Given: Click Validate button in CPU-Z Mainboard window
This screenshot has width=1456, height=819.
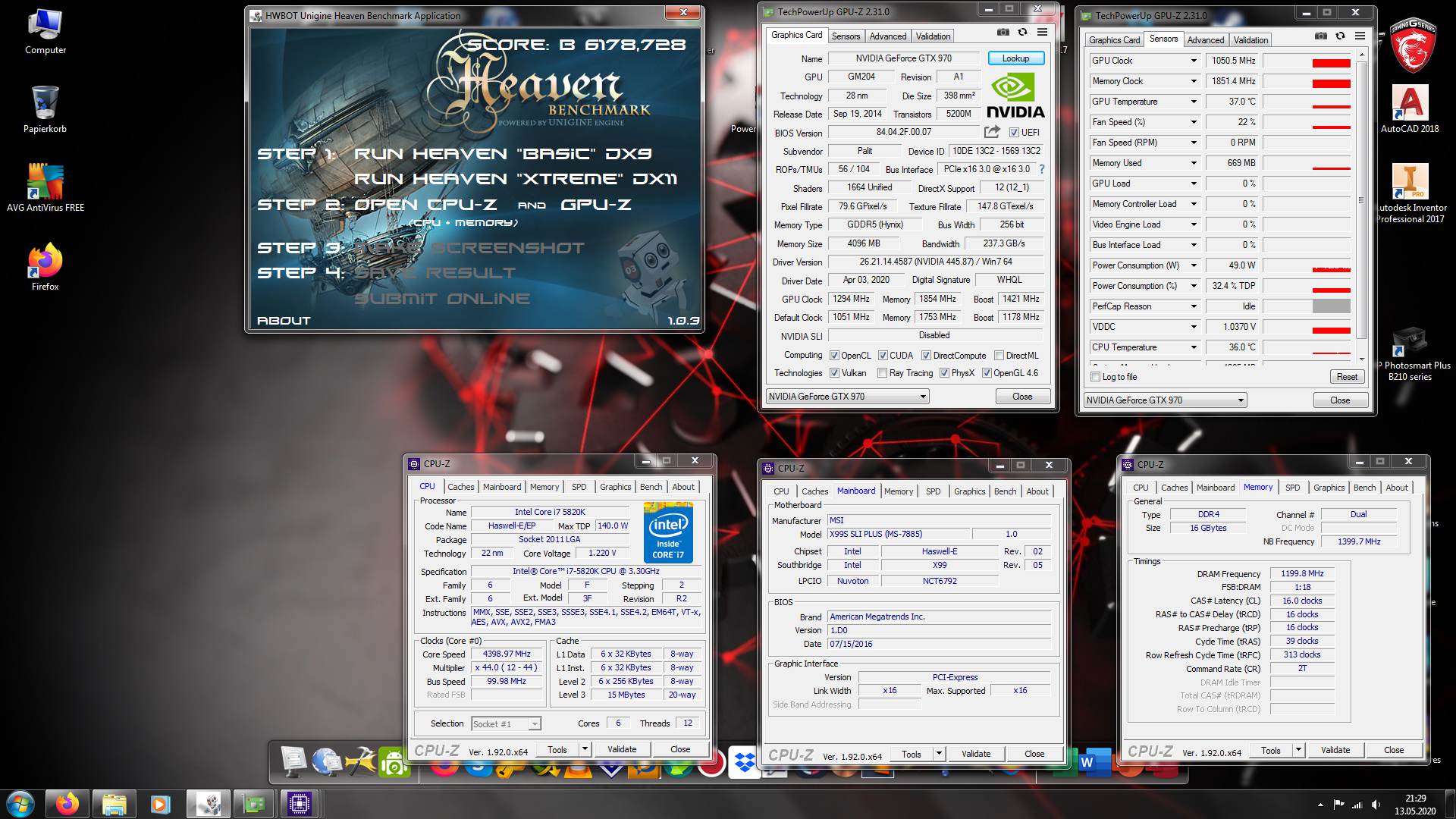Looking at the screenshot, I should click(976, 754).
